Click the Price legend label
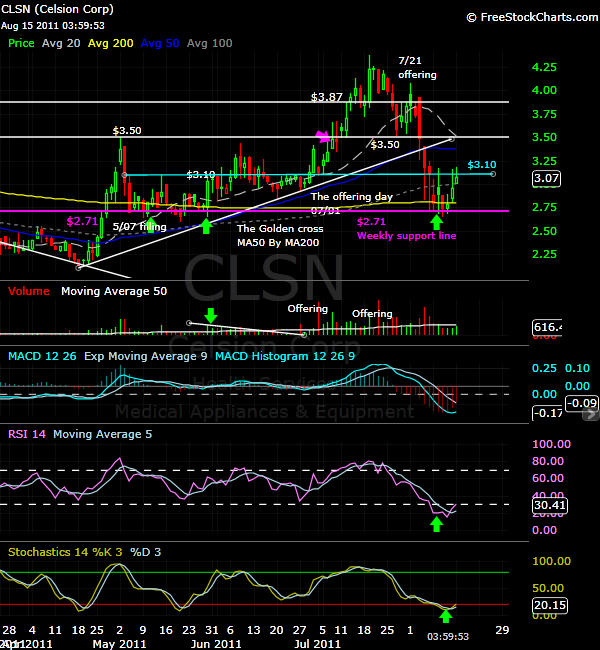The width and height of the screenshot is (600, 650). pos(21,43)
